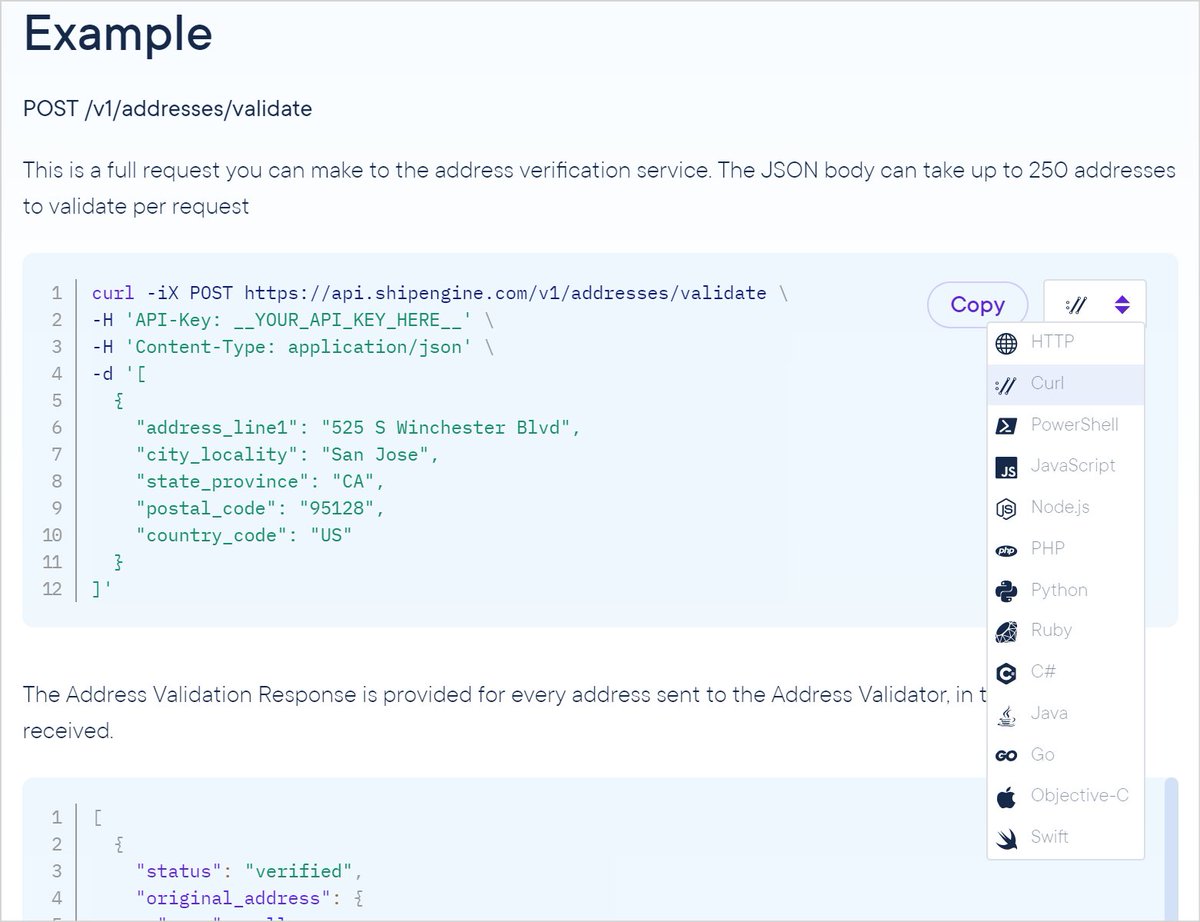Viewport: 1200px width, 922px height.
Task: Select PHP from the dropdown list
Action: pyautogui.click(x=1066, y=548)
